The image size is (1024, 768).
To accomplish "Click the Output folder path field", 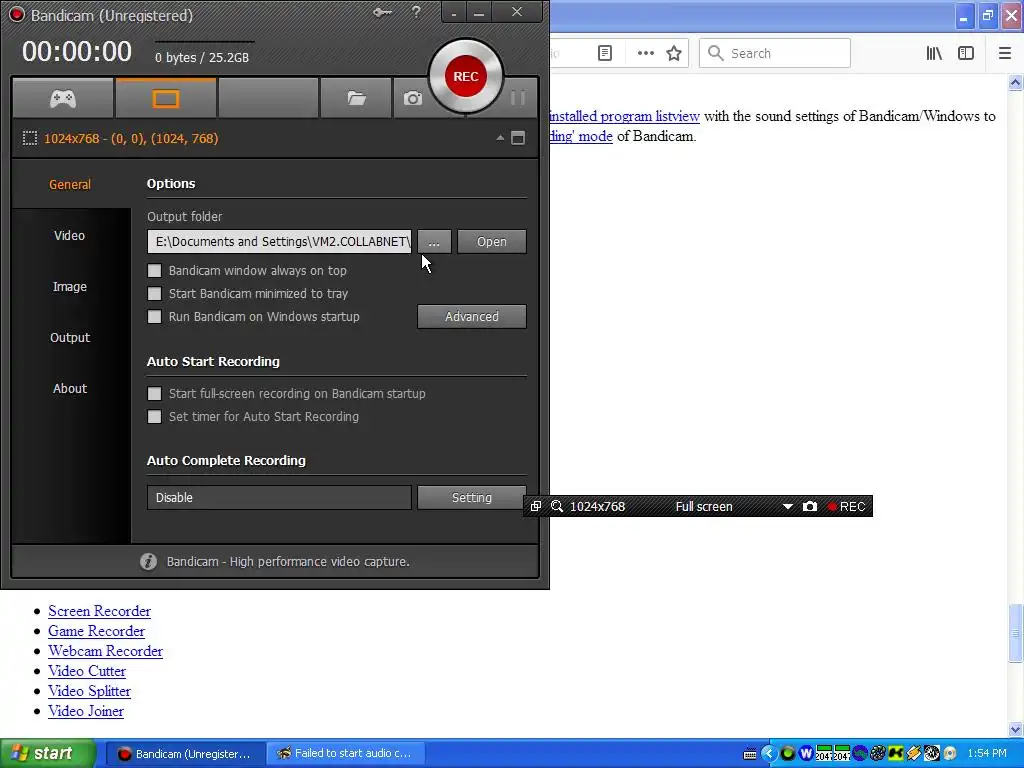I will pyautogui.click(x=280, y=242).
